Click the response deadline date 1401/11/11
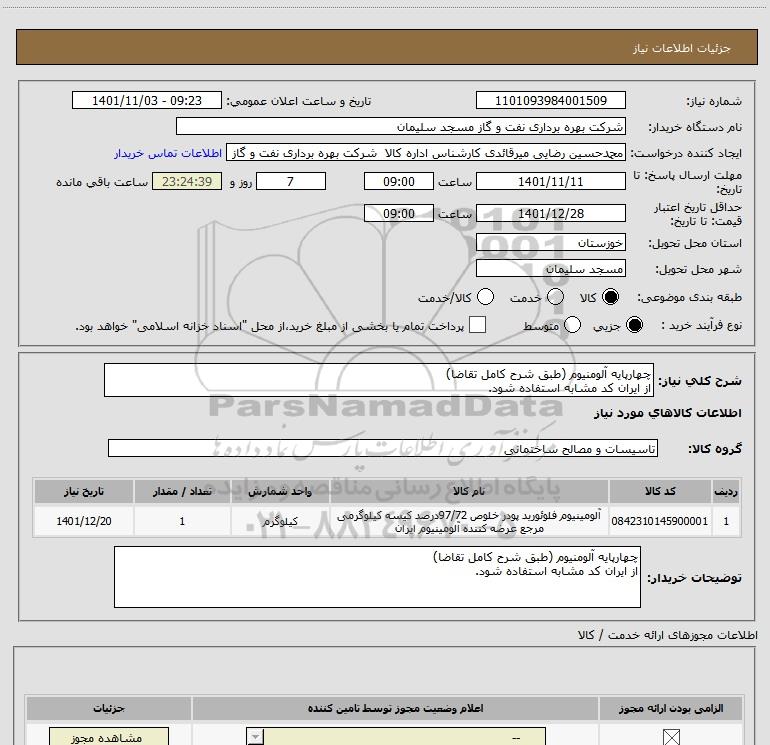770x745 pixels. 550,181
